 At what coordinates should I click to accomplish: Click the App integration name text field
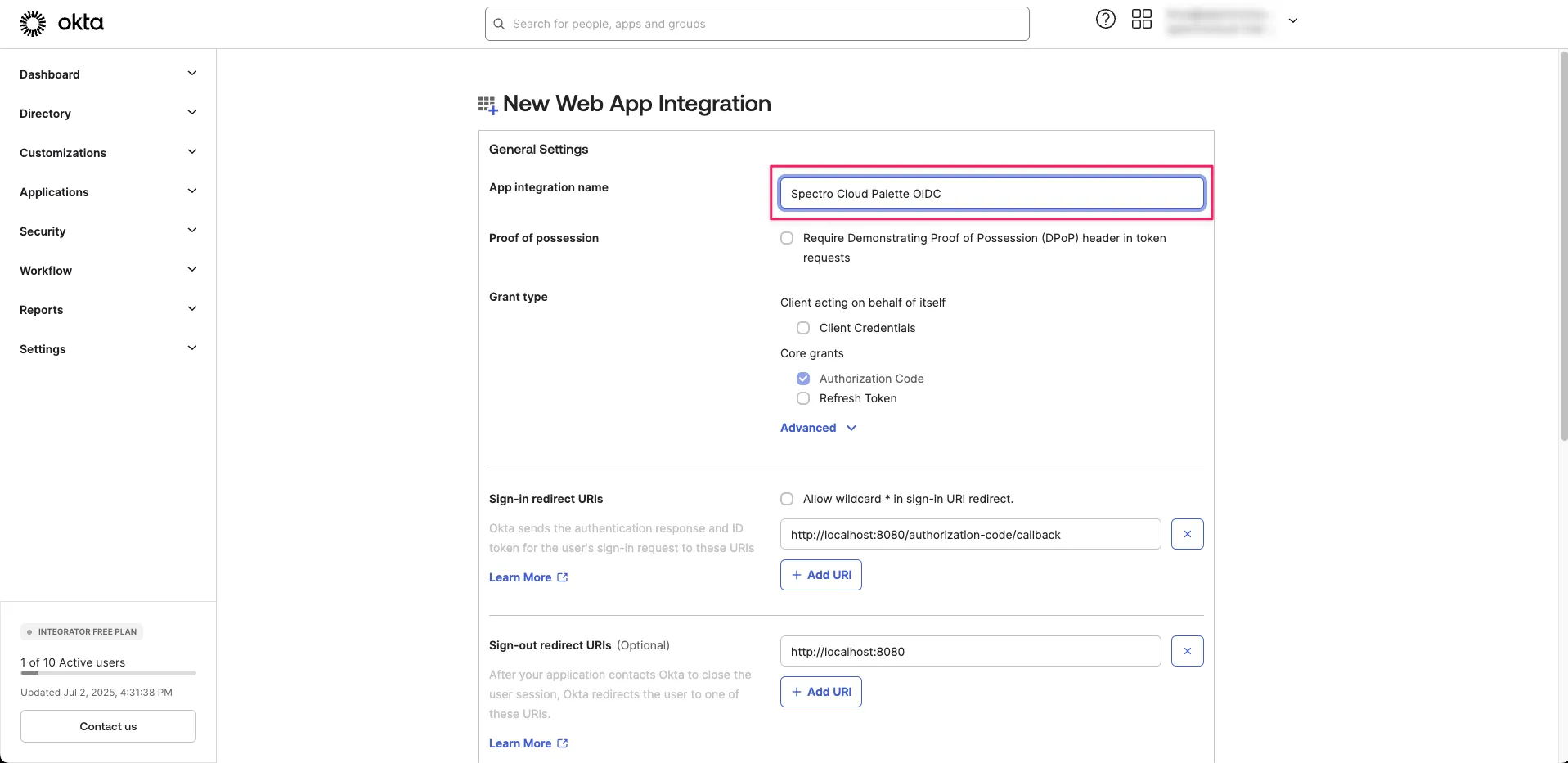point(991,193)
